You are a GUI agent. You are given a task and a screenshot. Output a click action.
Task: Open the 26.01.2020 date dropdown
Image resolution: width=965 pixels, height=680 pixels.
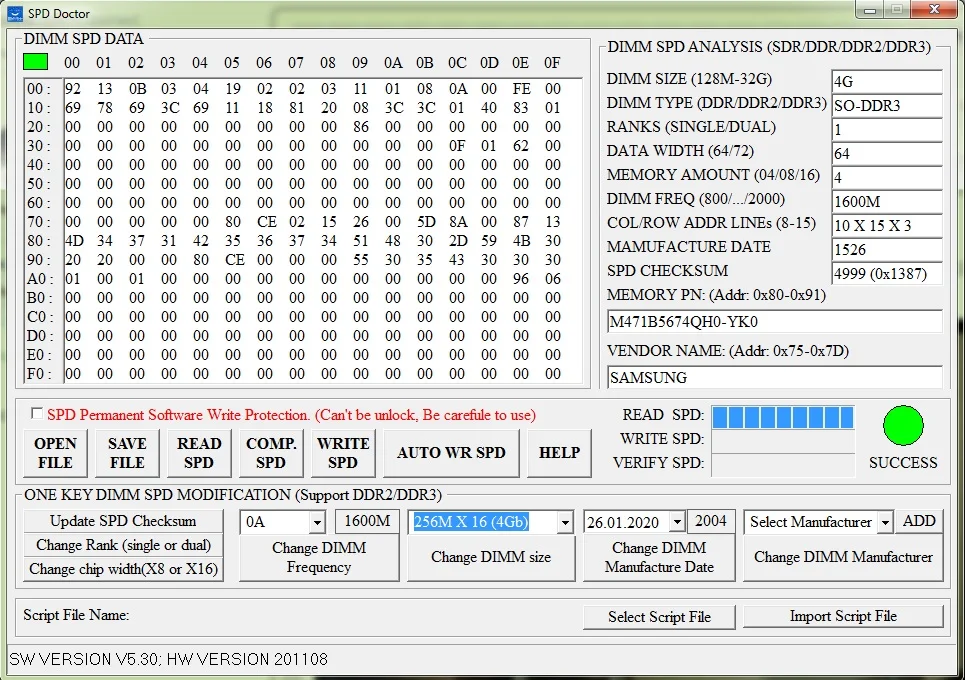coord(677,522)
